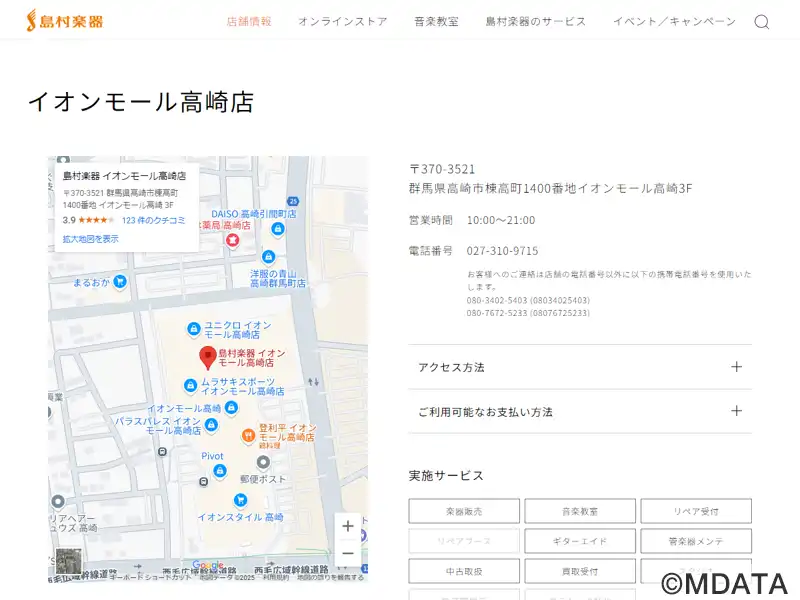Screen dimensions: 800x600
Task: Switch the map to satellite view thumbnail
Action: pyautogui.click(x=68, y=561)
